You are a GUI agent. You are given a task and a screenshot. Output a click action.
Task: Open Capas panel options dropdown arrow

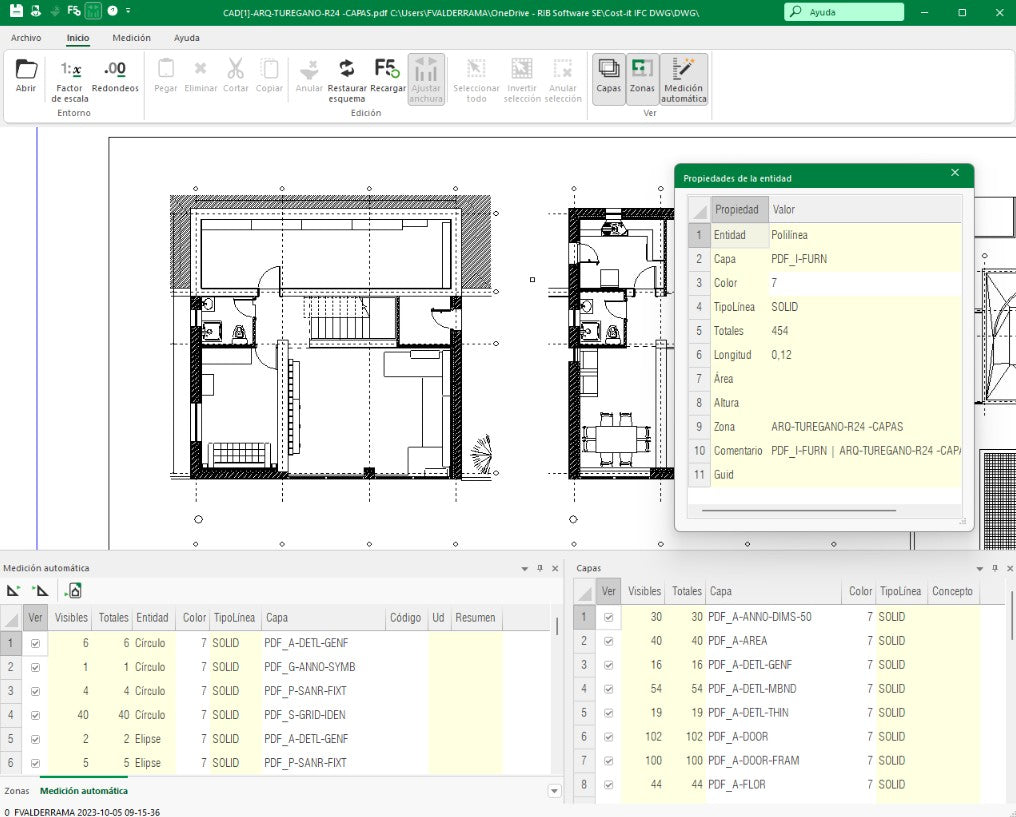pos(980,568)
